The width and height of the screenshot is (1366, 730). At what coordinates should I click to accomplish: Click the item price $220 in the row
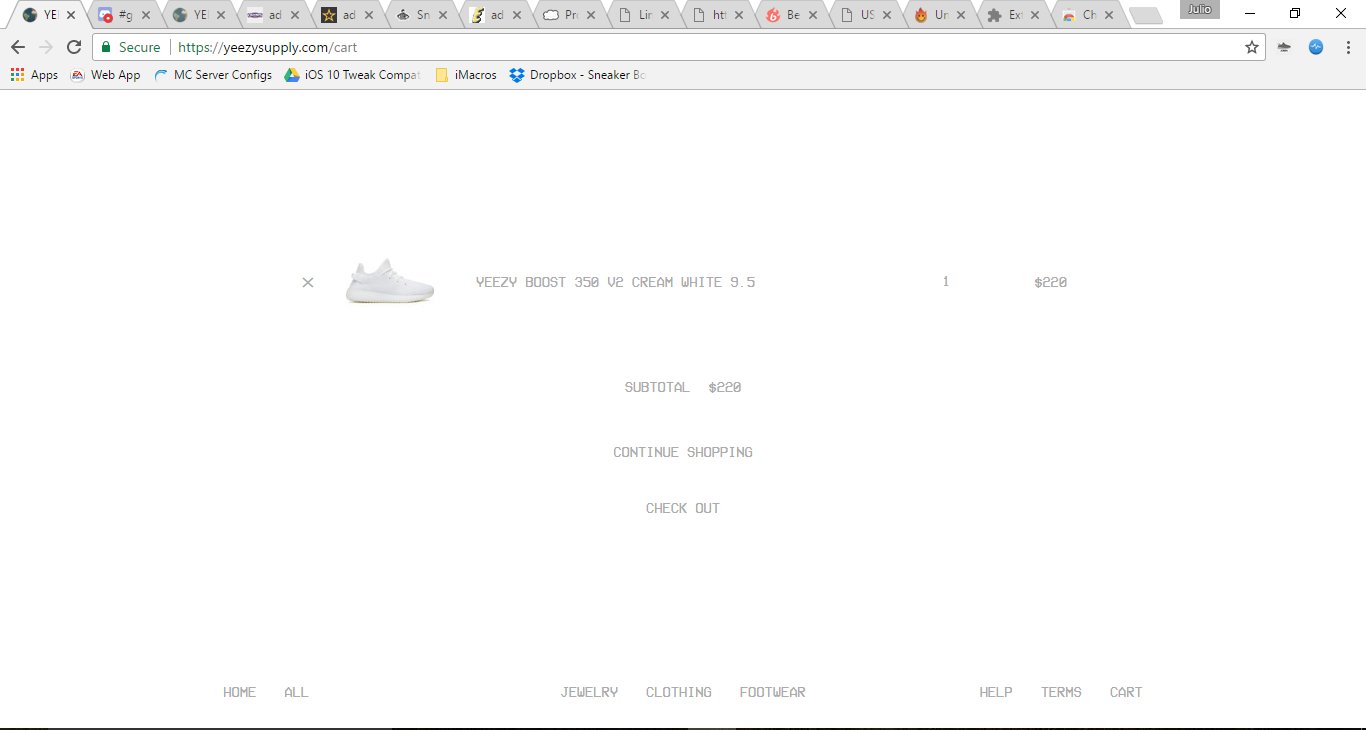coord(1051,282)
